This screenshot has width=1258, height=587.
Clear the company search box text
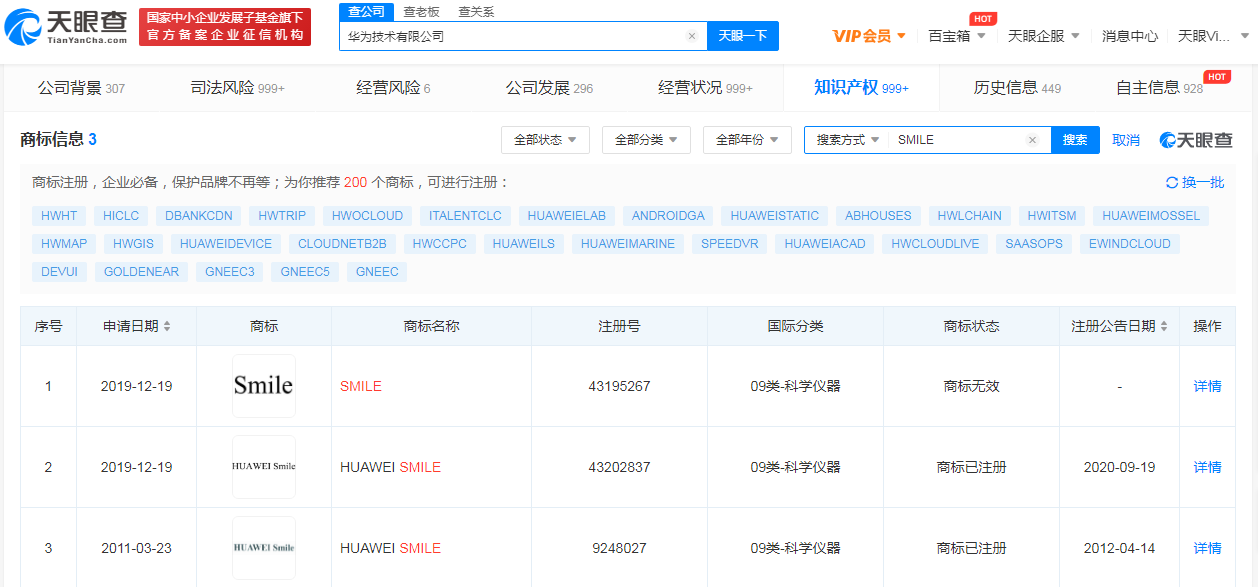tap(691, 36)
